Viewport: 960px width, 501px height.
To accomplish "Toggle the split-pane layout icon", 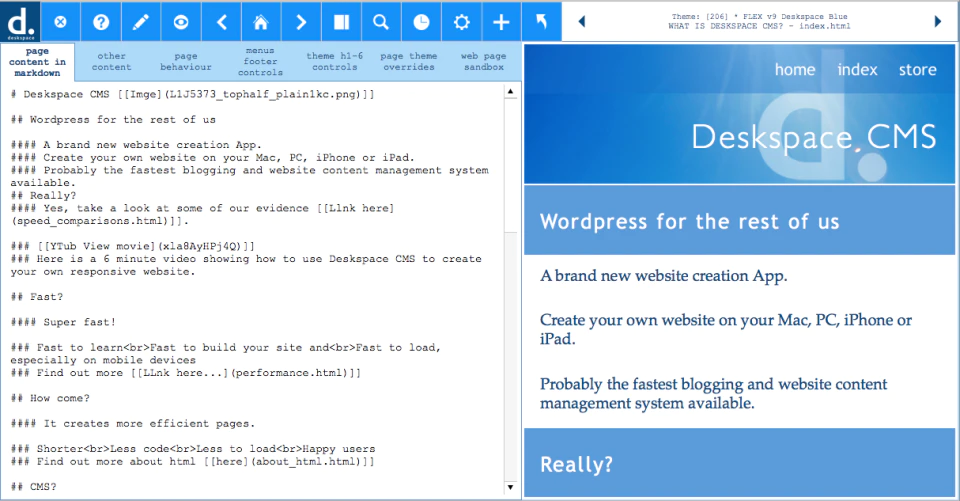I will pyautogui.click(x=341, y=22).
